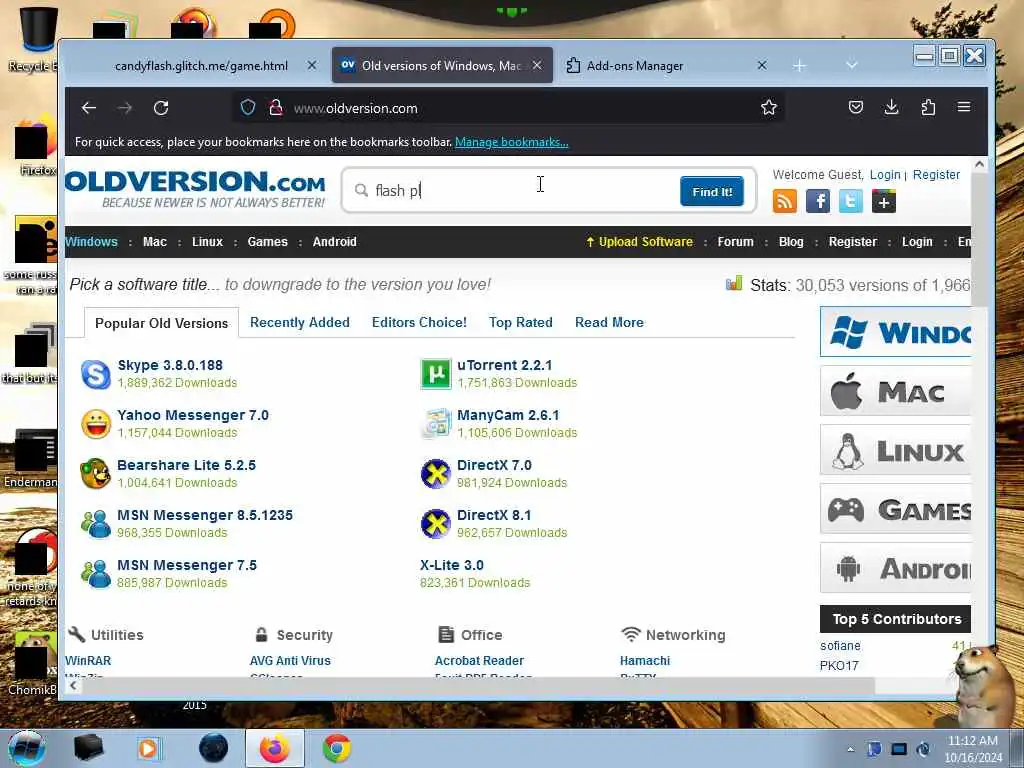Click the horizontal scrollbar left arrow
1024x768 pixels.
[73, 685]
